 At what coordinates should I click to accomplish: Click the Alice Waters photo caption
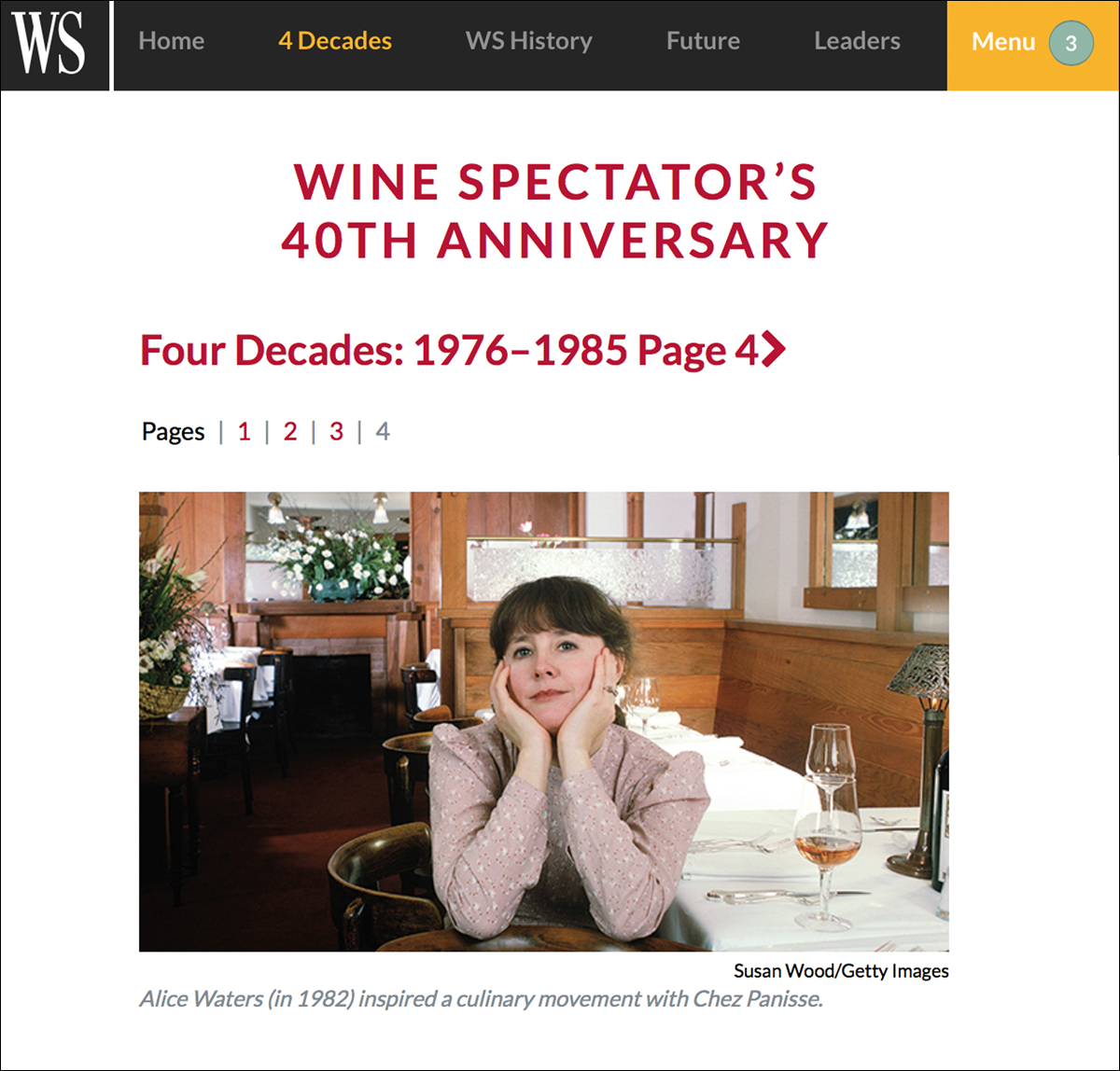tap(481, 999)
